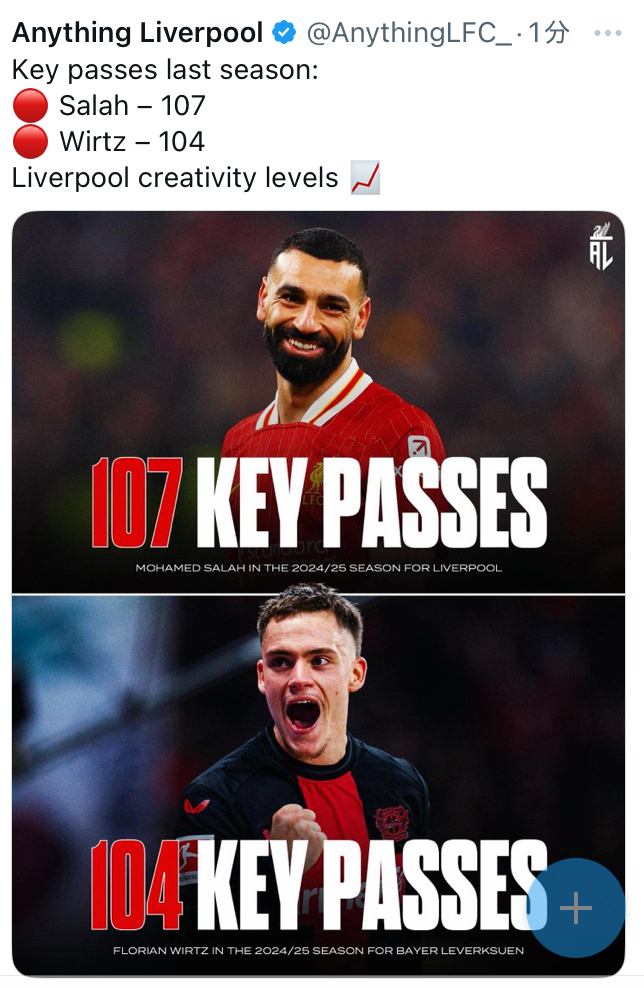Open the Mohamed Salah photo

318,402
